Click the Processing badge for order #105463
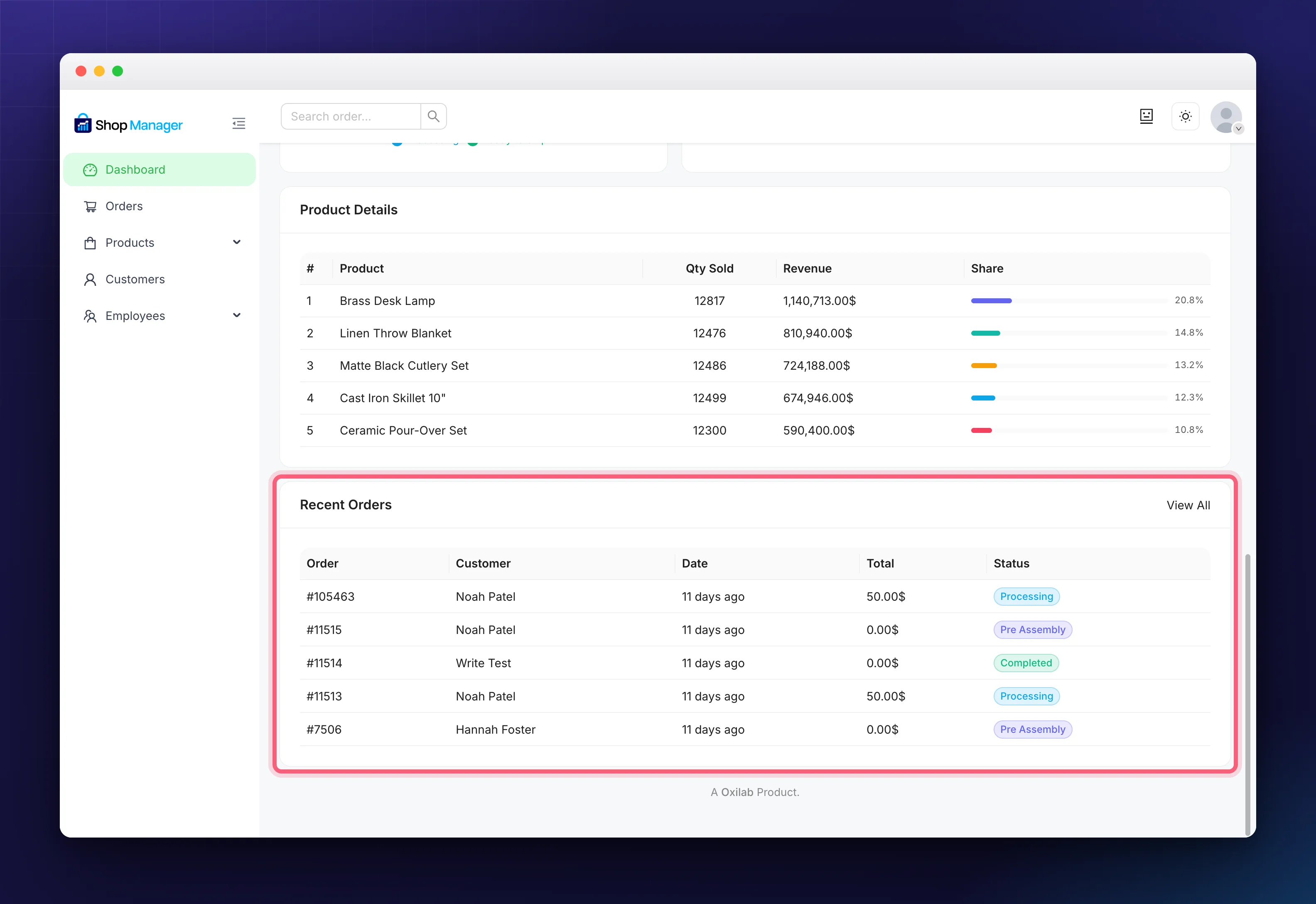1316x904 pixels. click(x=1026, y=597)
